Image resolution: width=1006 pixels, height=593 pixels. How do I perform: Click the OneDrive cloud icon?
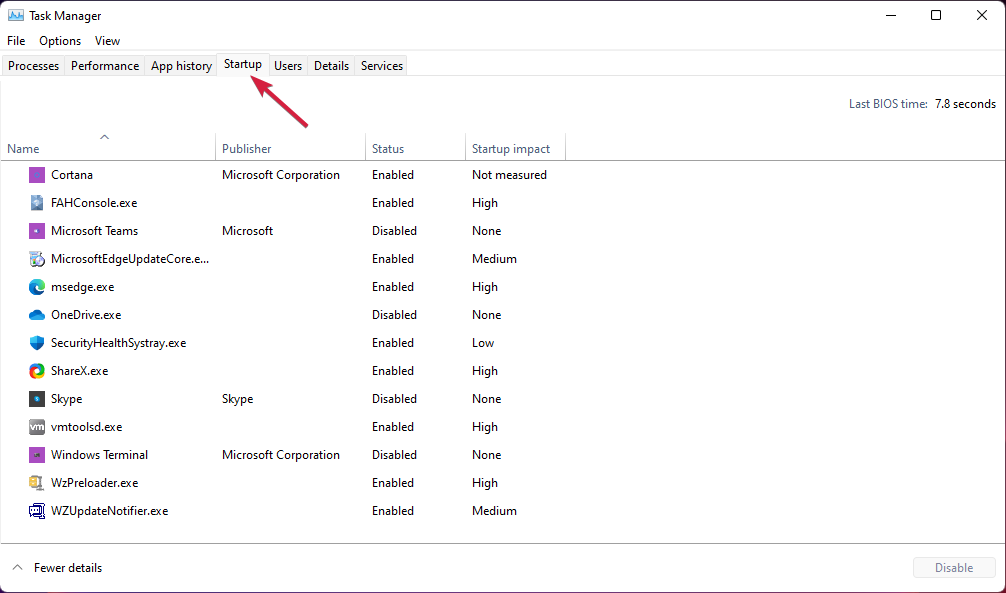point(37,315)
